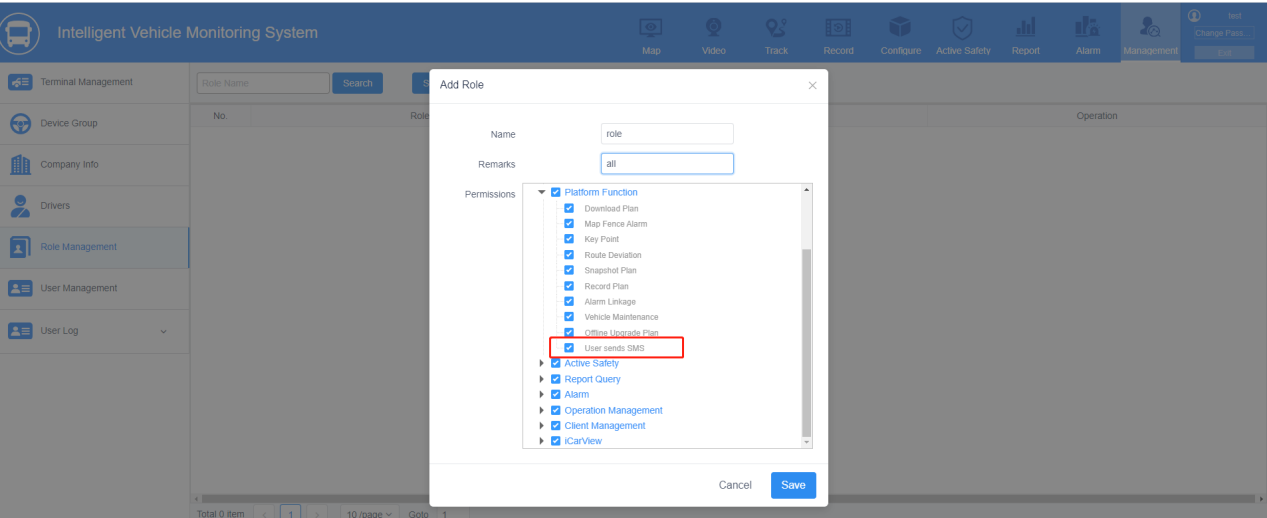This screenshot has width=1267, height=518.
Task: Open the 10/page size dropdown
Action: [x=367, y=512]
